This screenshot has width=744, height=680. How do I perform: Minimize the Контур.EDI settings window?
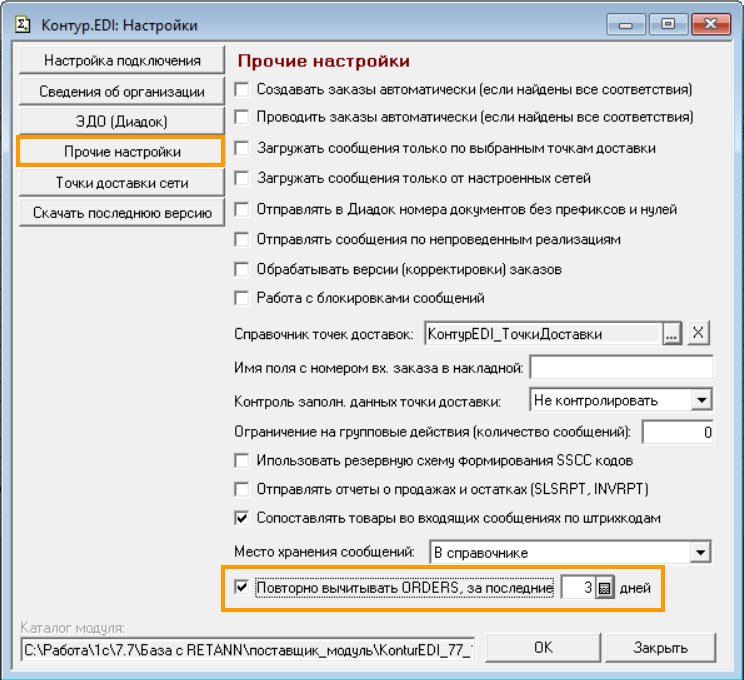click(625, 24)
